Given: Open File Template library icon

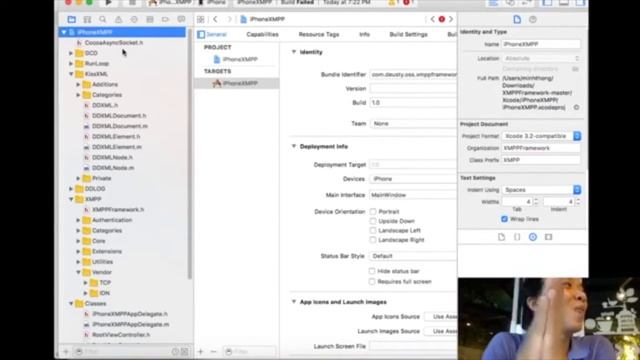Looking at the screenshot, I should click(501, 237).
